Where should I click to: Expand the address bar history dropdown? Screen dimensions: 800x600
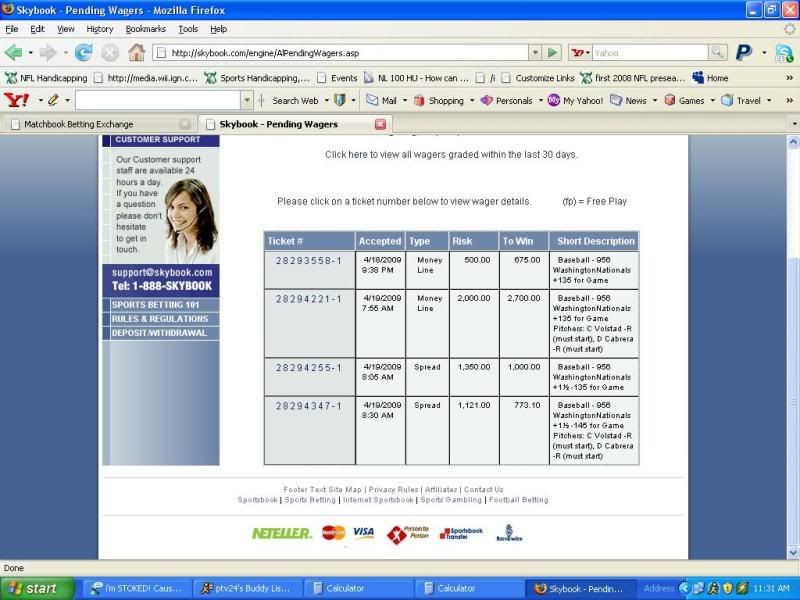pos(535,53)
